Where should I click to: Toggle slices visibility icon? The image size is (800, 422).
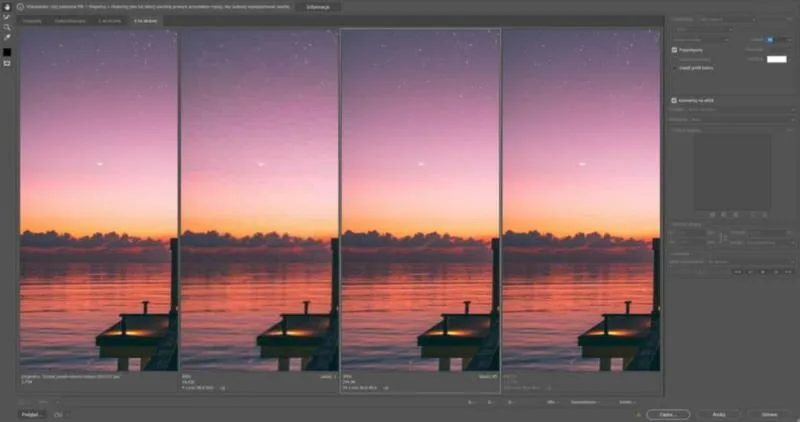point(7,62)
